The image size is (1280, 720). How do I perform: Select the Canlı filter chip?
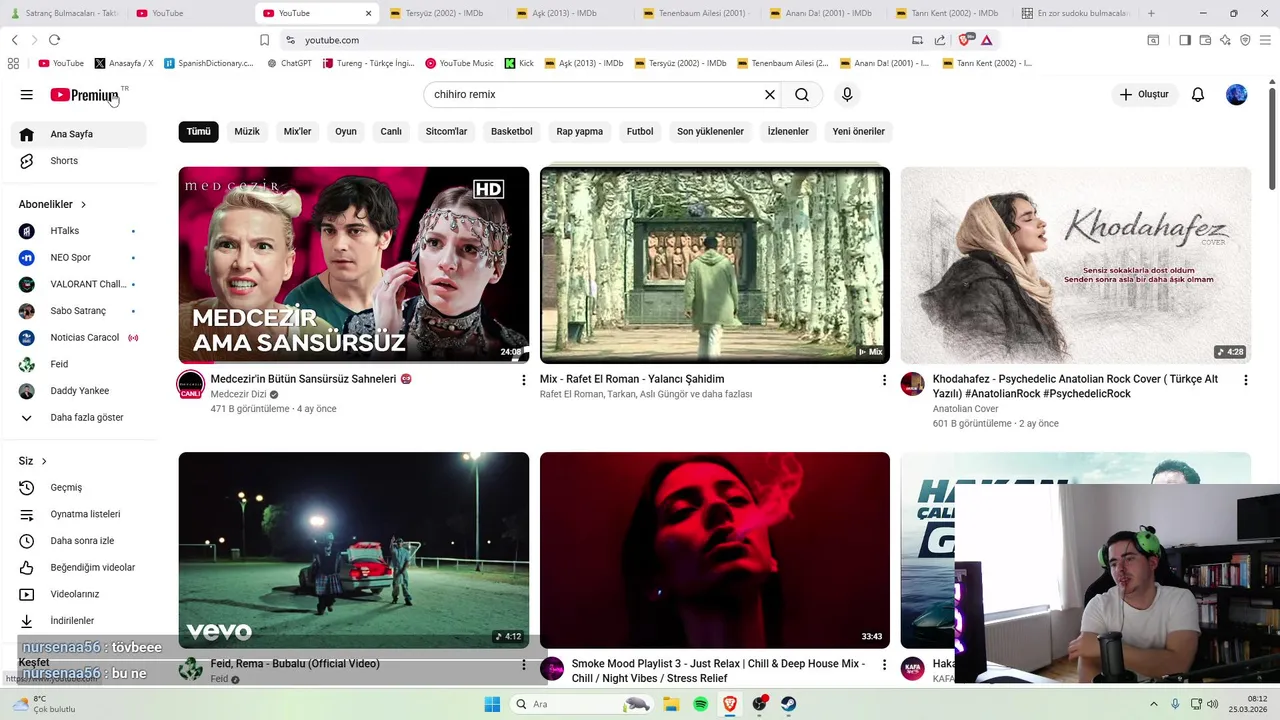click(391, 131)
